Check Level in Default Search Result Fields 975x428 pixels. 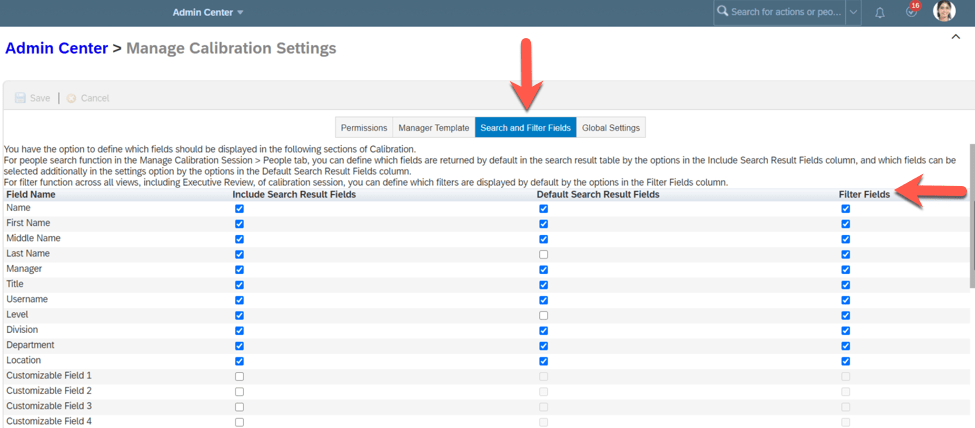[543, 316]
